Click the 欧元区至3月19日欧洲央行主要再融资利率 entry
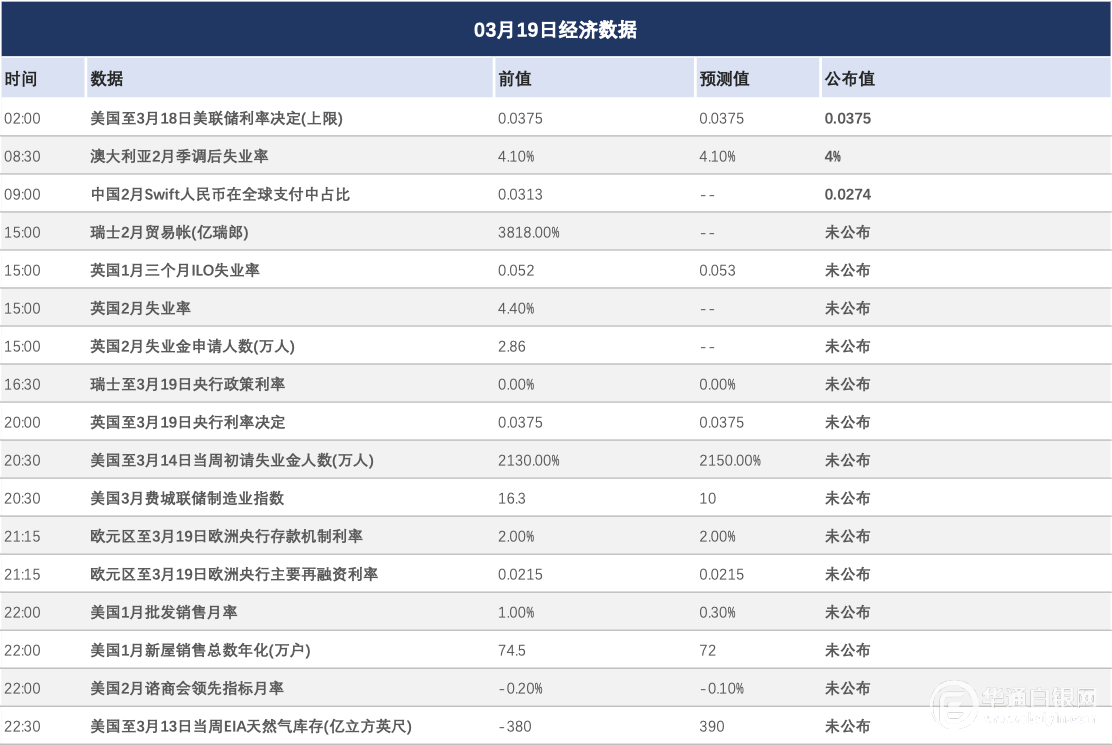 (x=234, y=574)
